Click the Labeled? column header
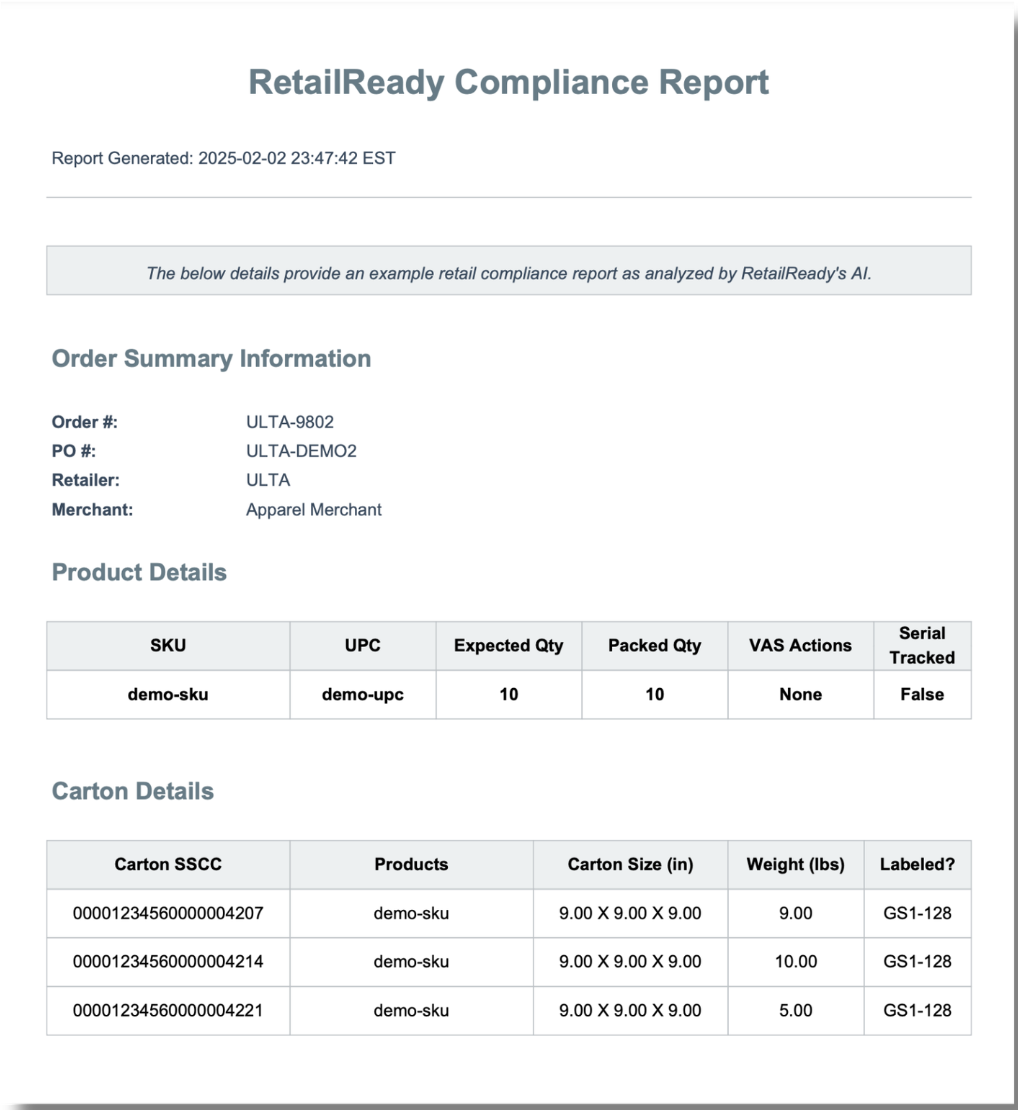This screenshot has height=1110, width=1018. click(917, 864)
